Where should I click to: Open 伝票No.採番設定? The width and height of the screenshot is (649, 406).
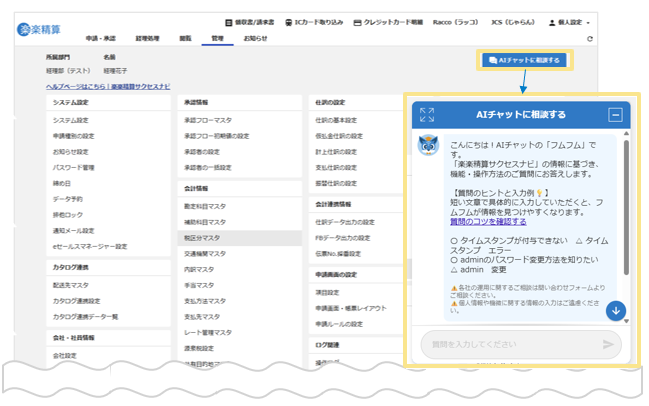tap(338, 253)
